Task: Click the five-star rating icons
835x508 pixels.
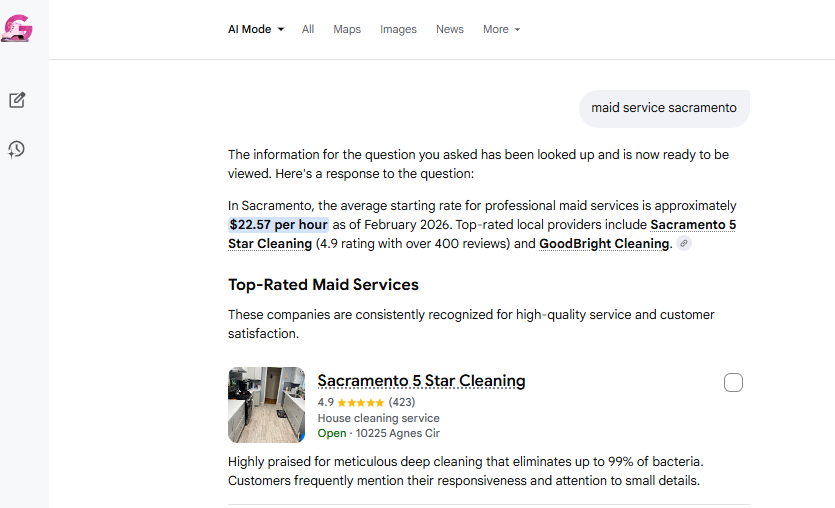Action: [361, 402]
